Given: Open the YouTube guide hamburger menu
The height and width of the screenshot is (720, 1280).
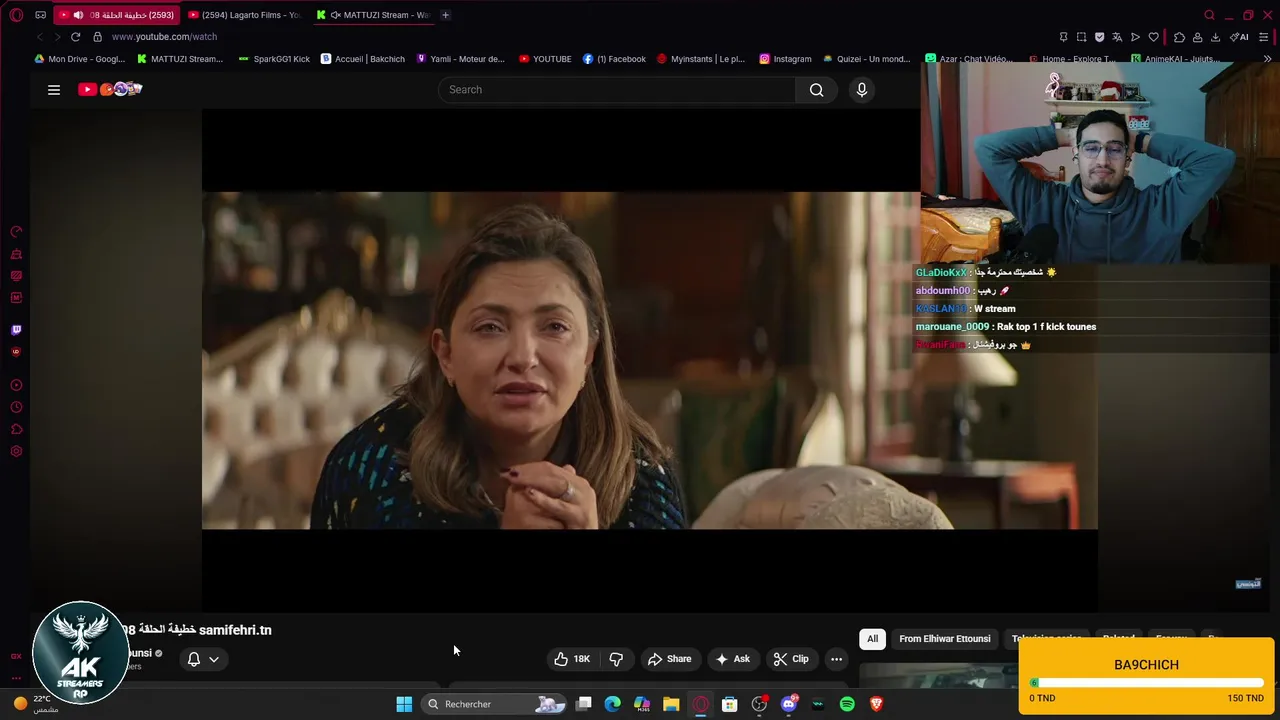Looking at the screenshot, I should (54, 90).
